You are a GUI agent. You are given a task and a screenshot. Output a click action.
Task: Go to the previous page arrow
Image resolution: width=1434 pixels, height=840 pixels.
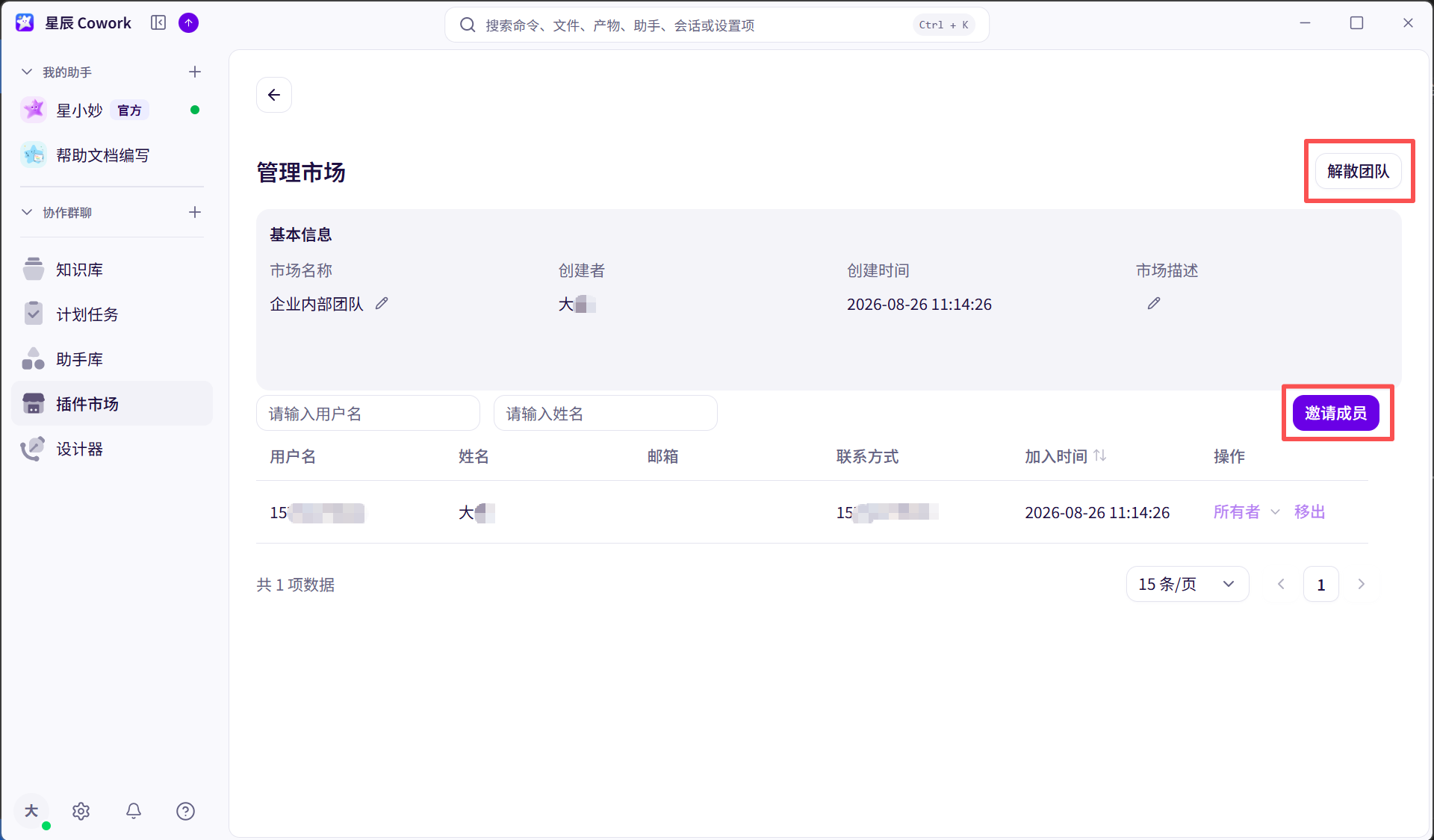[x=1281, y=584]
